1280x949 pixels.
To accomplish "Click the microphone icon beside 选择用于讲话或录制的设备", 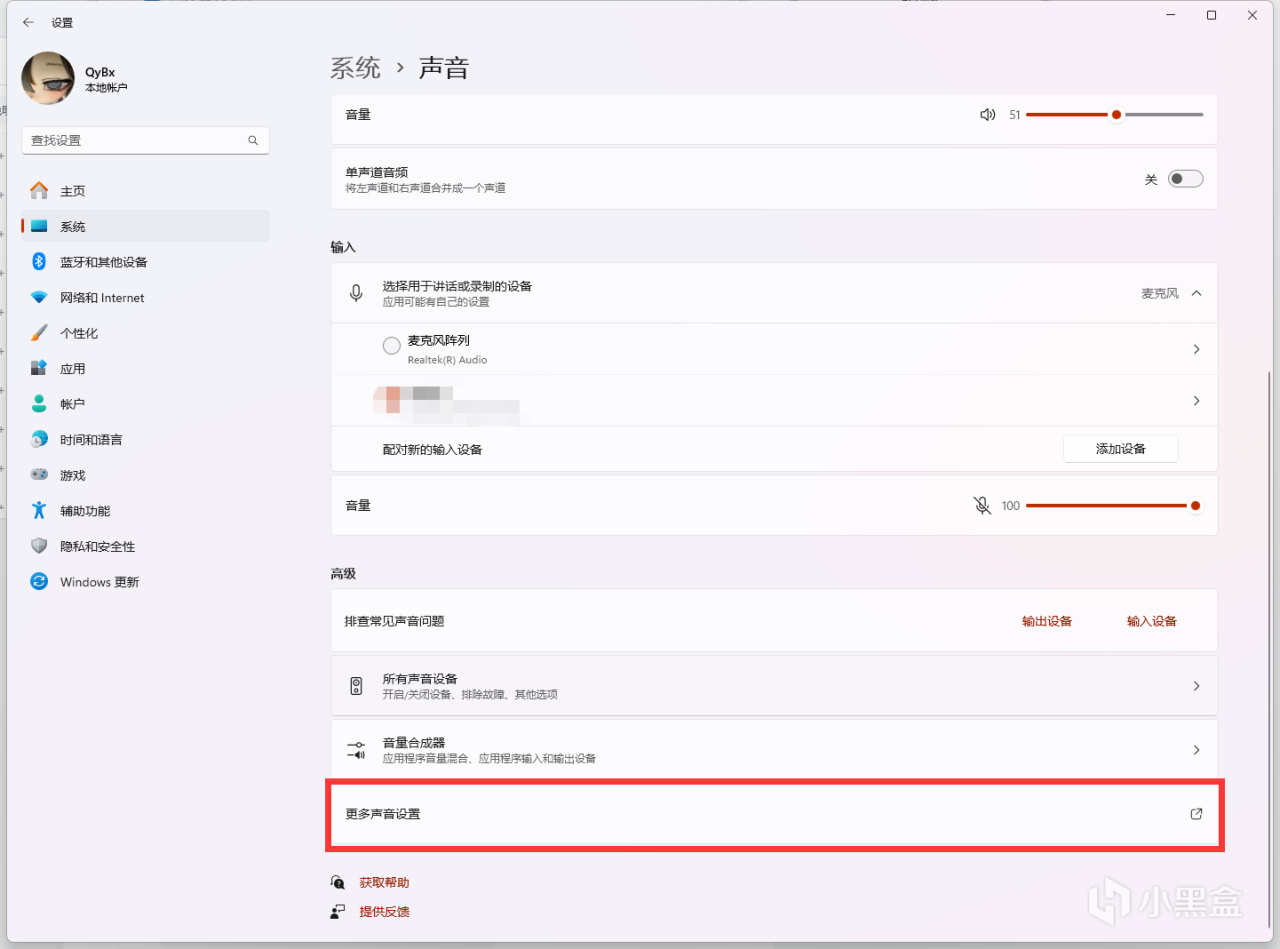I will click(x=356, y=293).
